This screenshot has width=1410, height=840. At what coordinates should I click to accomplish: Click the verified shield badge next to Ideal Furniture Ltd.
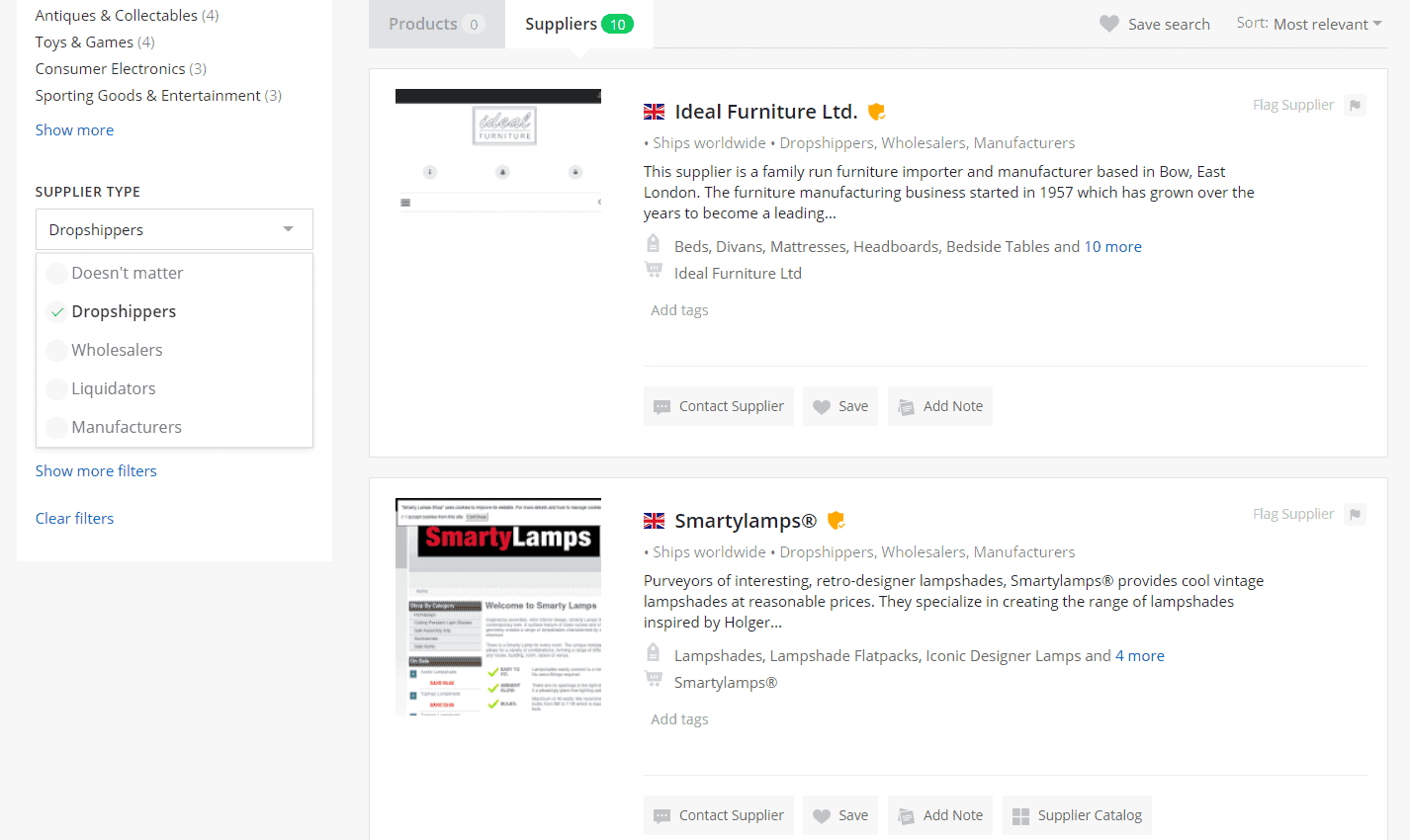(x=876, y=112)
